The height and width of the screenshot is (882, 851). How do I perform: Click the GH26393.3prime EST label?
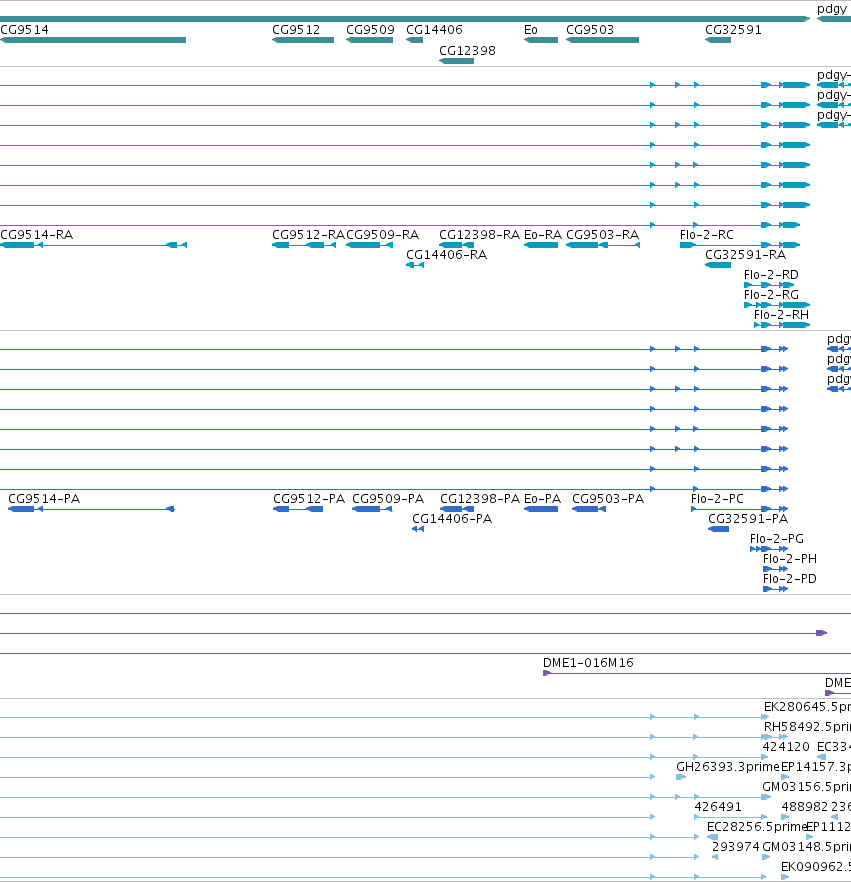coord(728,767)
